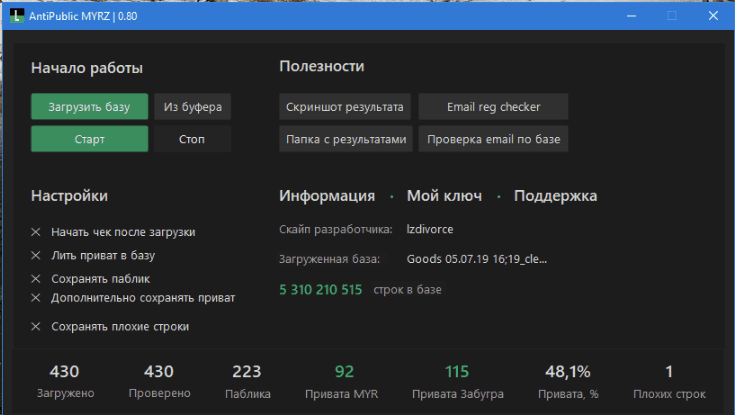Click developer Skype name lzdivorce
735x415 pixels.
[430, 229]
